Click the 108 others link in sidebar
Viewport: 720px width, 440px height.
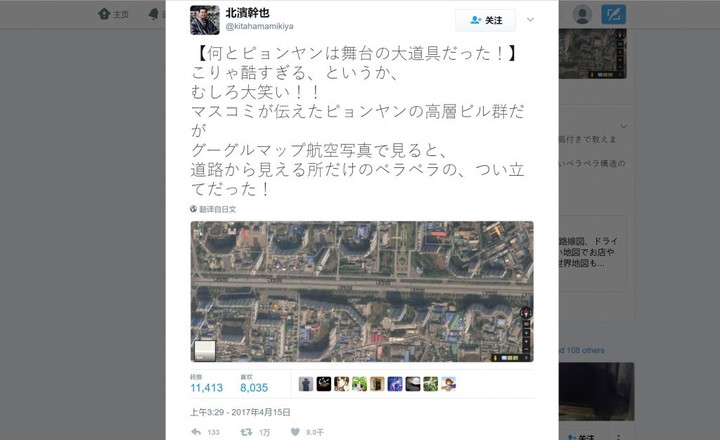pos(585,350)
